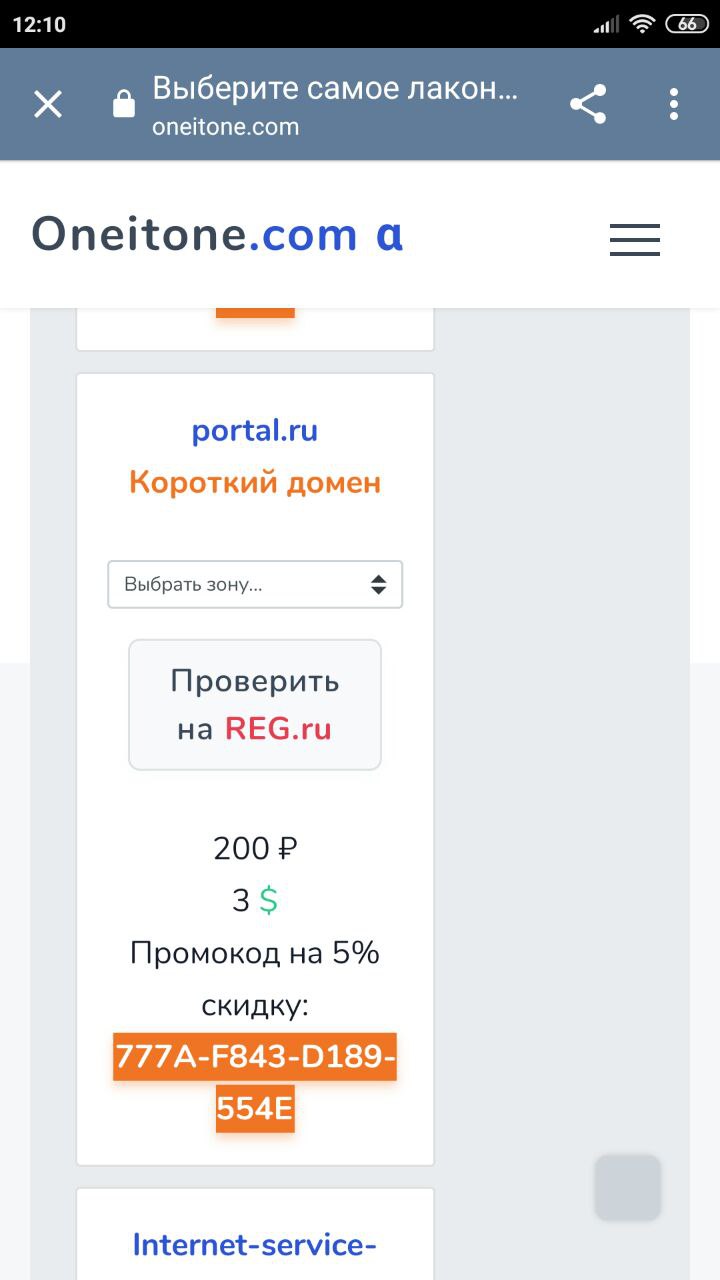Tap the oneitone.com URL text
The height and width of the screenshot is (1280, 720).
click(x=226, y=127)
